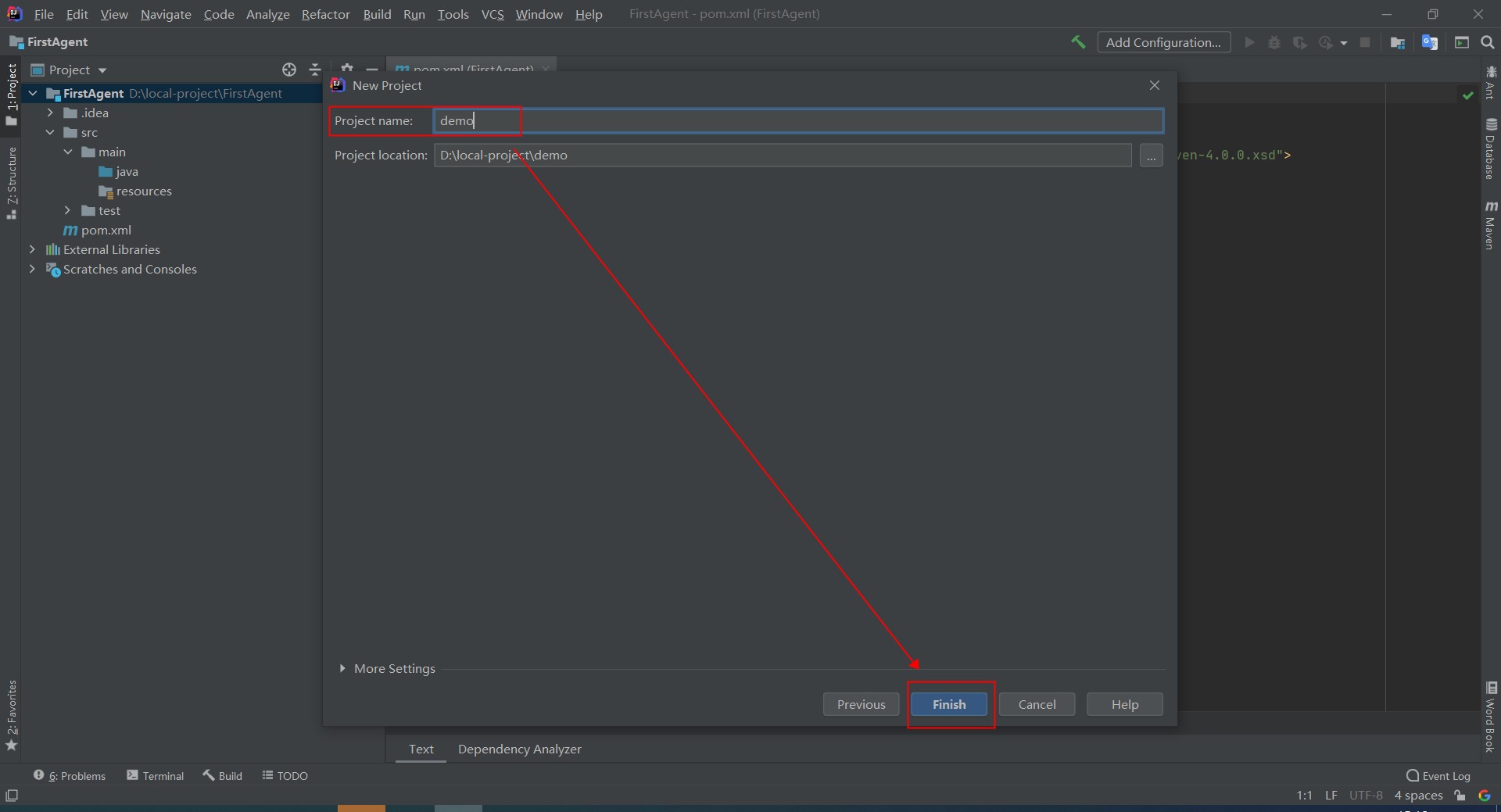Click the Google icon in status bar
Viewport: 1501px width, 812px height.
(1484, 796)
